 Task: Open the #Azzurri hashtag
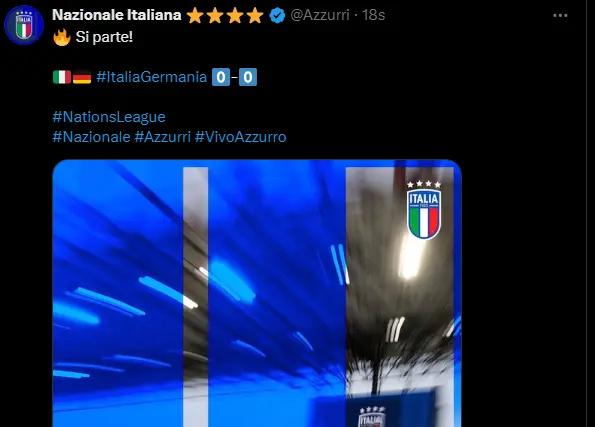[x=162, y=137]
